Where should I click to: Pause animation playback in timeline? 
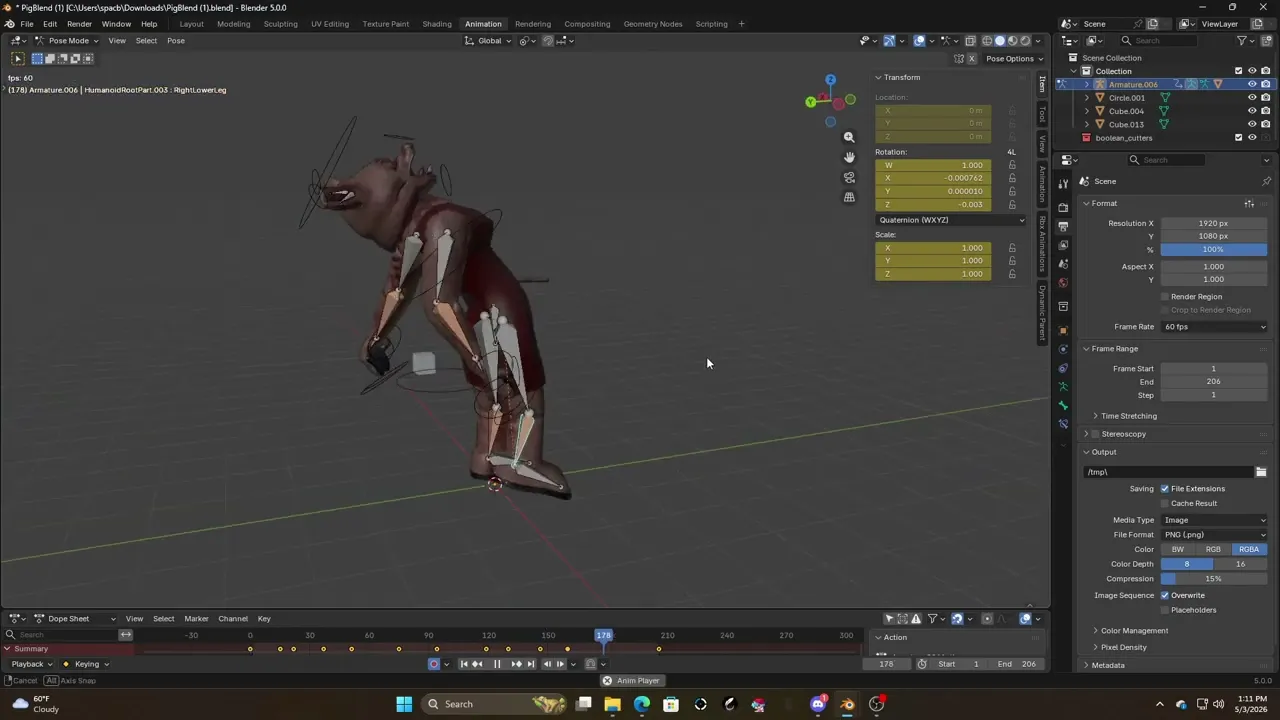pos(497,664)
